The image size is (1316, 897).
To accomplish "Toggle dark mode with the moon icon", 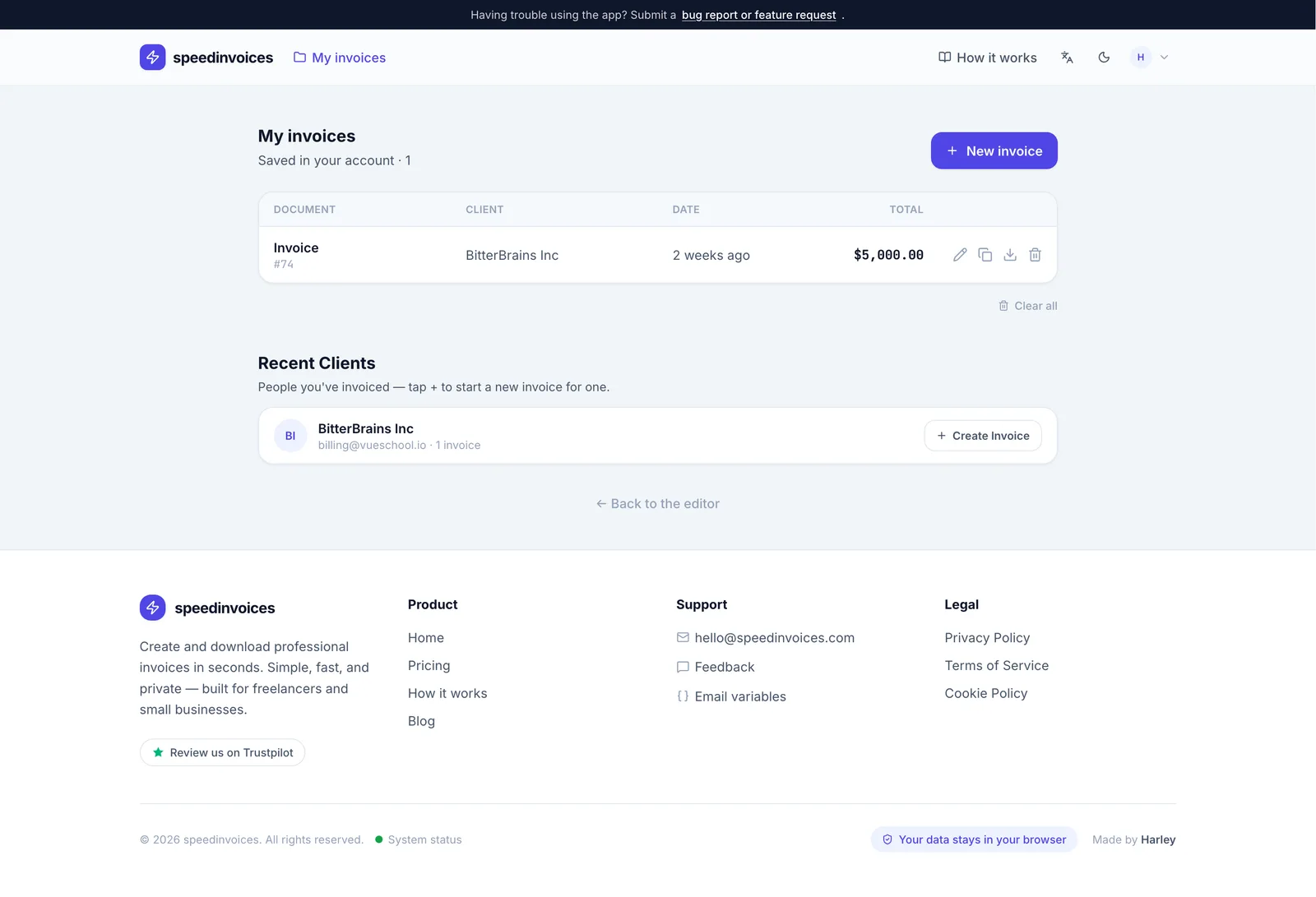I will point(1104,58).
